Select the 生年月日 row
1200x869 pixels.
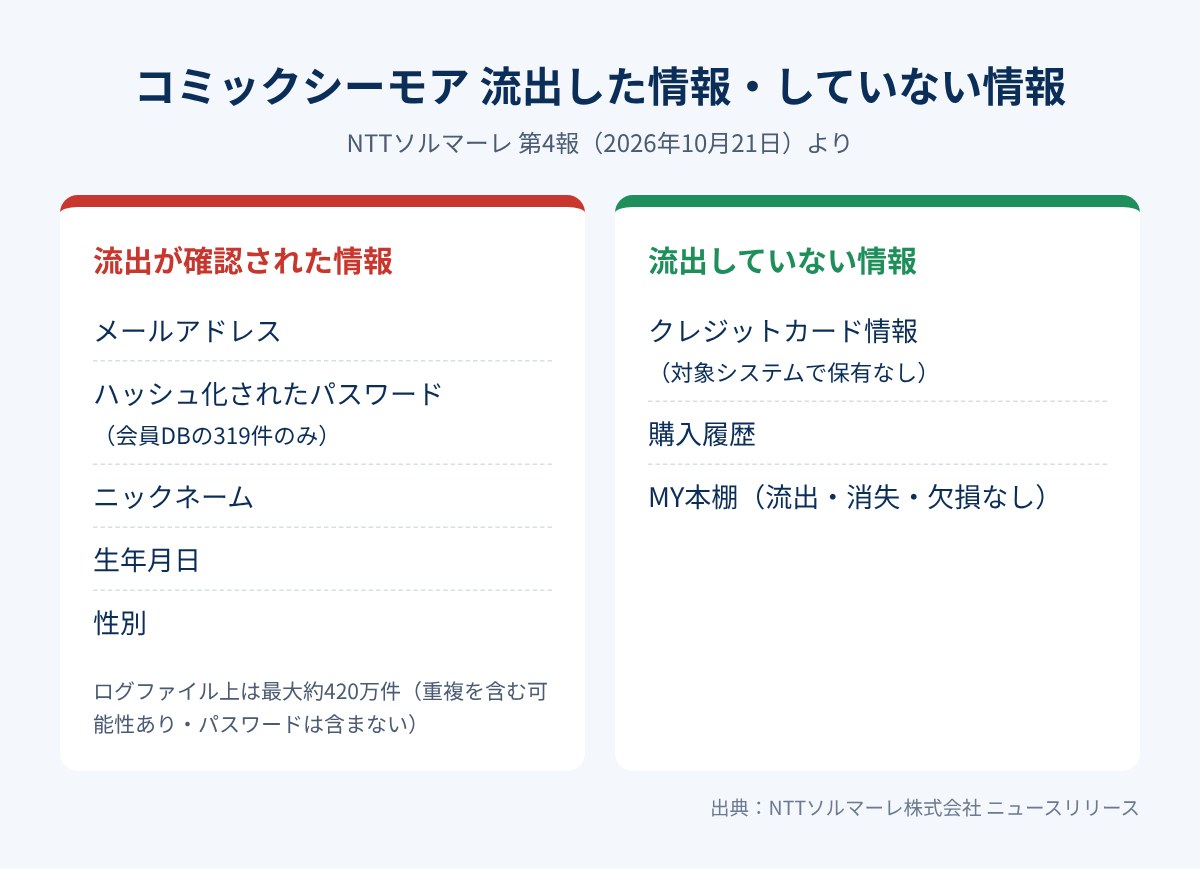click(322, 560)
